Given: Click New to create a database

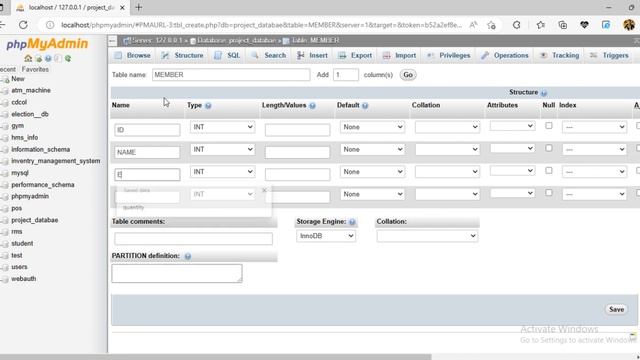Looking at the screenshot, I should [x=18, y=79].
